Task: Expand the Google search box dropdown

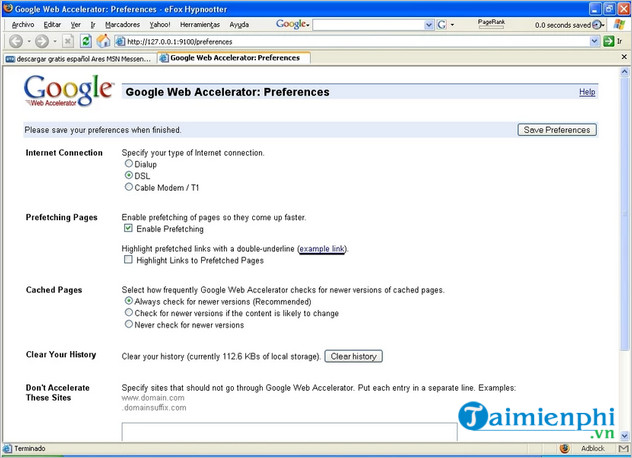Action: [x=429, y=25]
